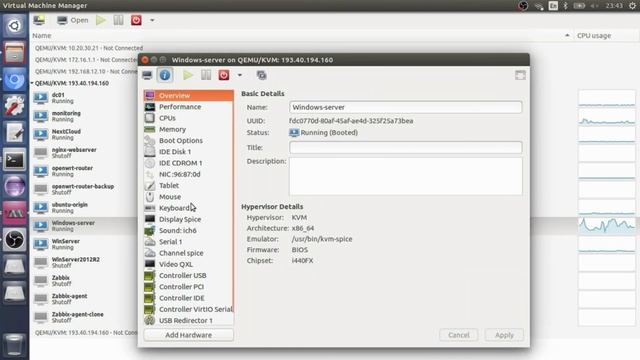Select openwrt-router-backup VM in list
Image resolution: width=640 pixels, height=360 pixels.
point(84,189)
